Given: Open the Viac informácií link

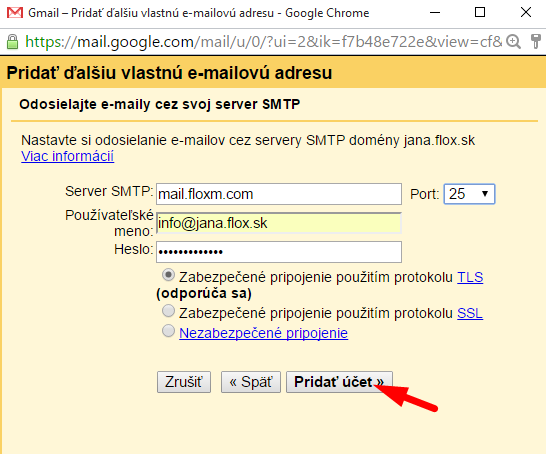Looking at the screenshot, I should [x=68, y=156].
